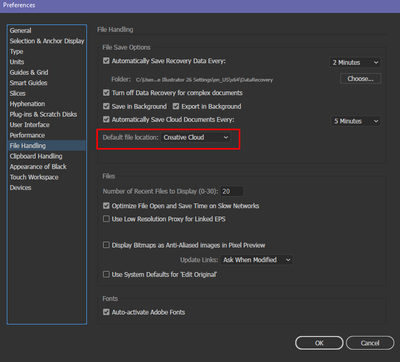This screenshot has width=400, height=362.
Task: Click the Choose... folder button
Action: pyautogui.click(x=360, y=79)
